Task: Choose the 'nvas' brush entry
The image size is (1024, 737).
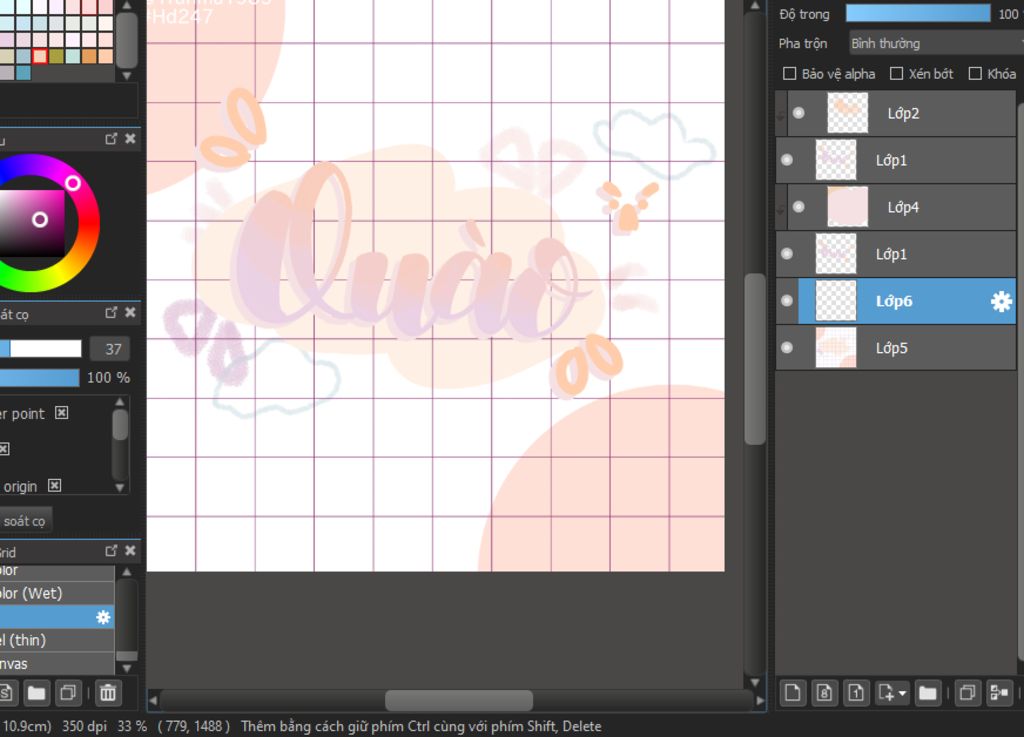Action: pos(57,664)
